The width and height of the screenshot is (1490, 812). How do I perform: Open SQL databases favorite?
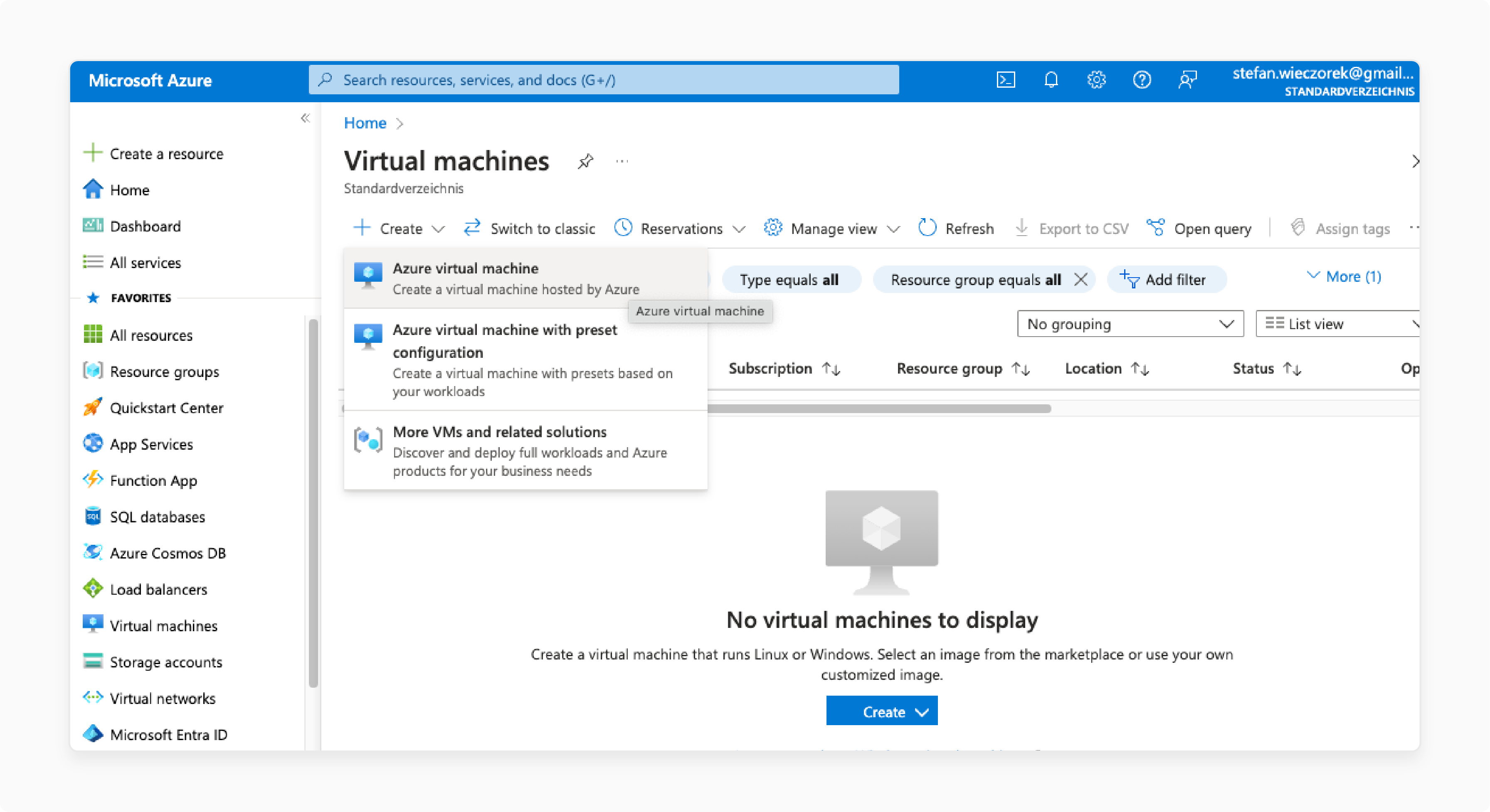(x=144, y=517)
